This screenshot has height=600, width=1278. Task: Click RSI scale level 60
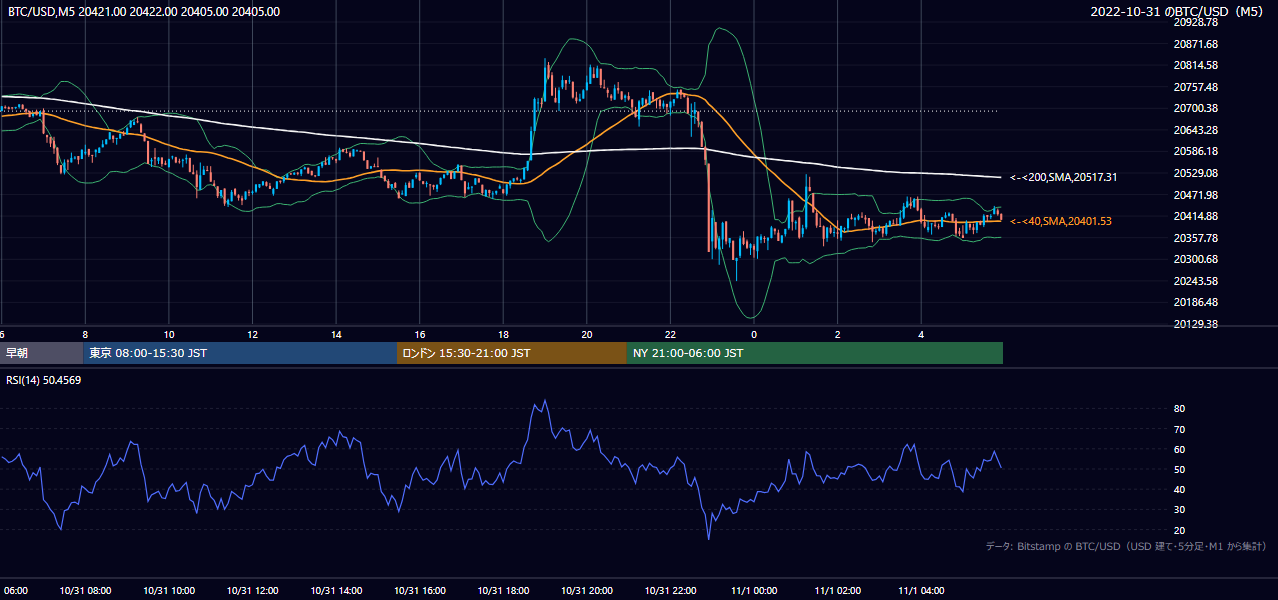[1179, 449]
